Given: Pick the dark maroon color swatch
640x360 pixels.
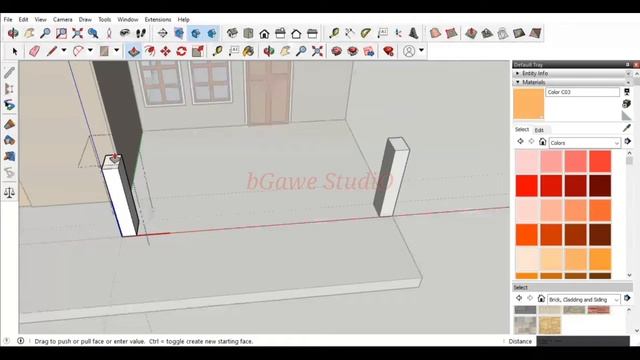Looking at the screenshot, I should (600, 186).
